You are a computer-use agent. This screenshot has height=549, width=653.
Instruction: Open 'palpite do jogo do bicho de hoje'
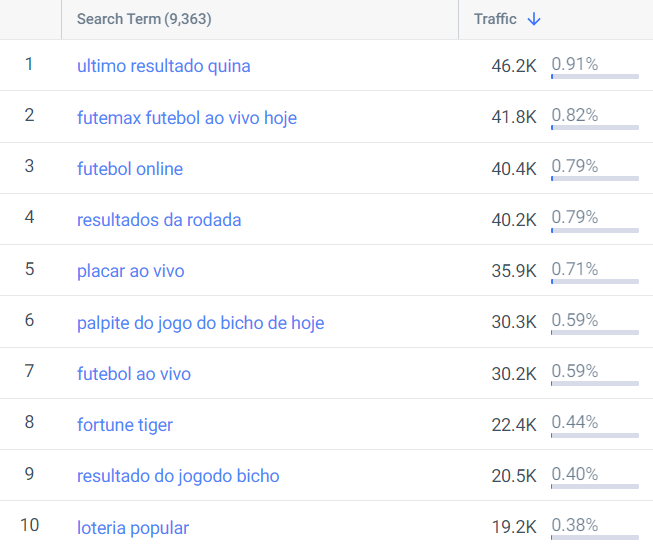(201, 323)
